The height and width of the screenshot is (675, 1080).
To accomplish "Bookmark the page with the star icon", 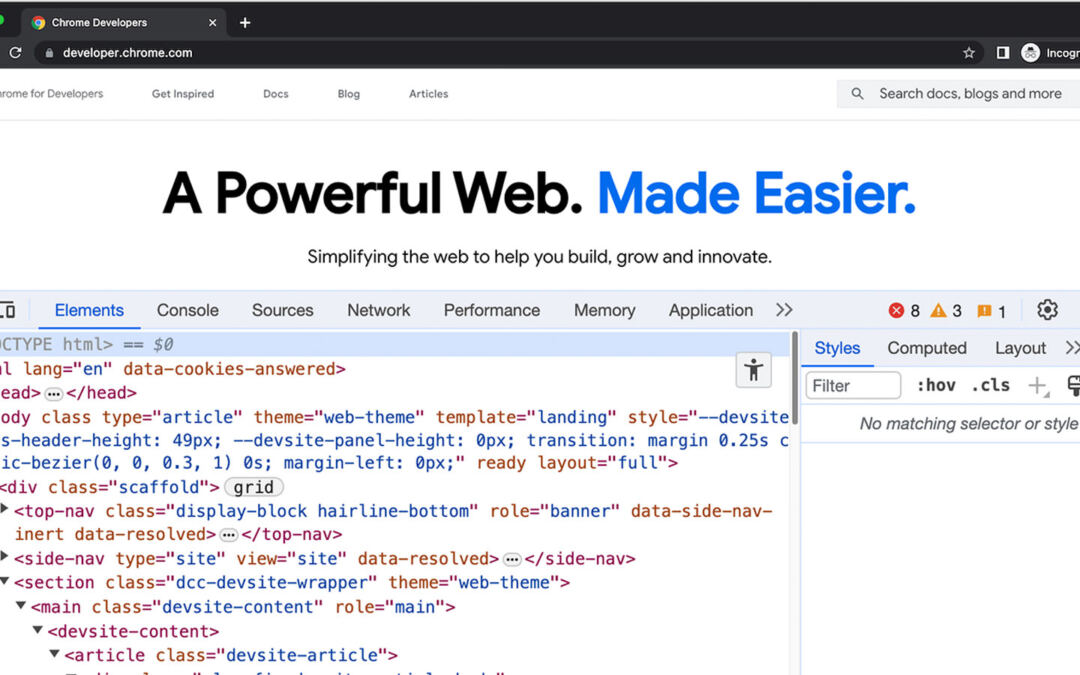I will coord(970,52).
